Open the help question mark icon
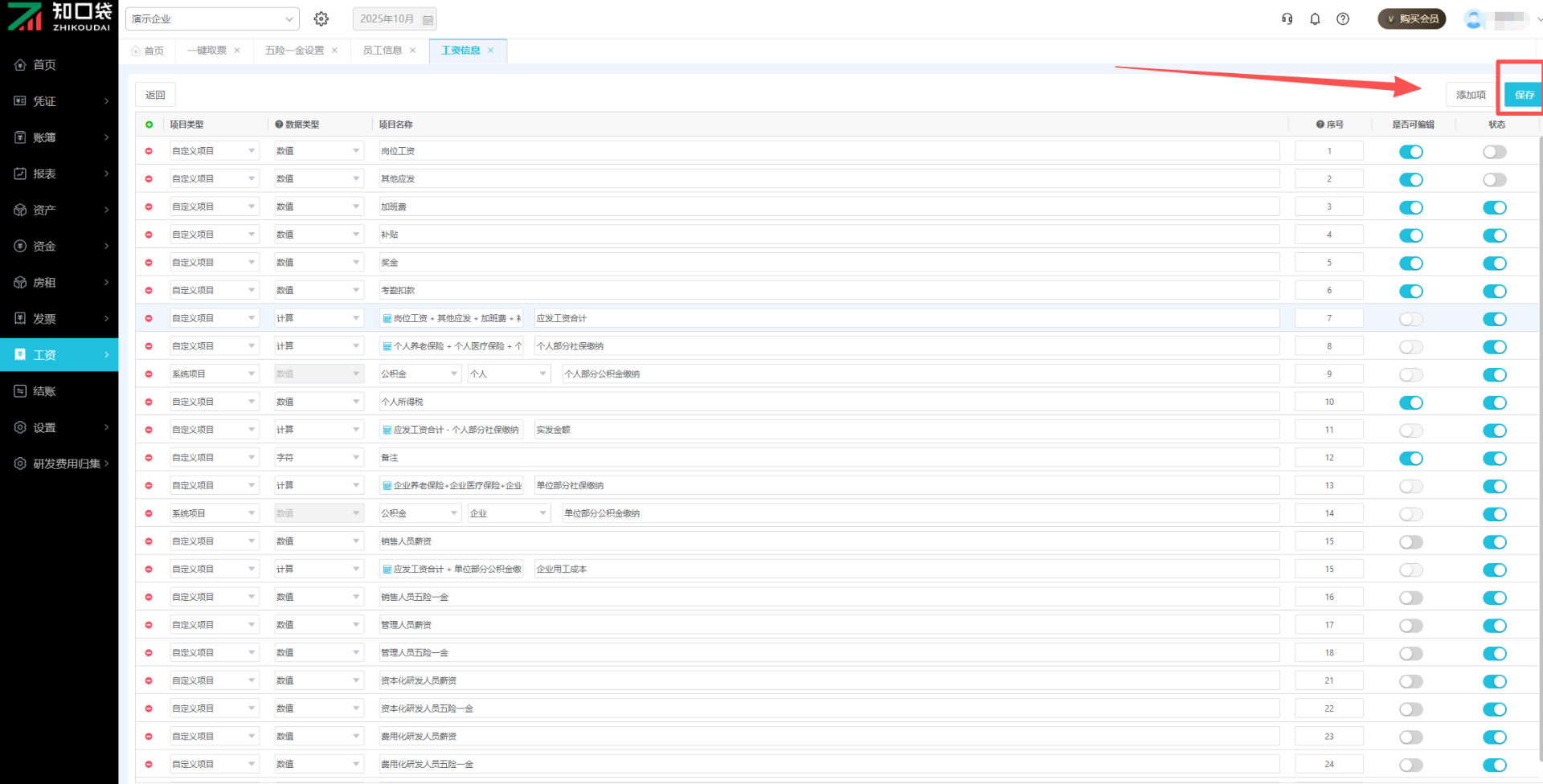This screenshot has width=1543, height=784. tap(1343, 19)
